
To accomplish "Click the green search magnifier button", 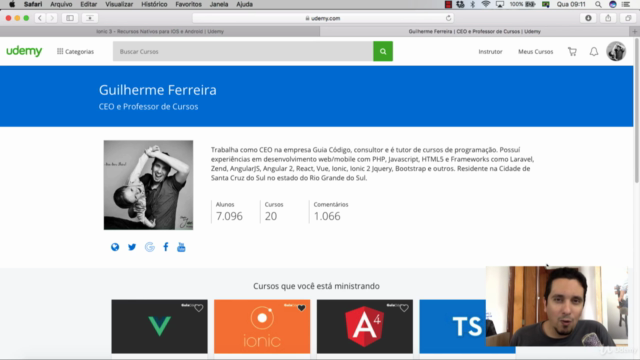I will pyautogui.click(x=383, y=51).
